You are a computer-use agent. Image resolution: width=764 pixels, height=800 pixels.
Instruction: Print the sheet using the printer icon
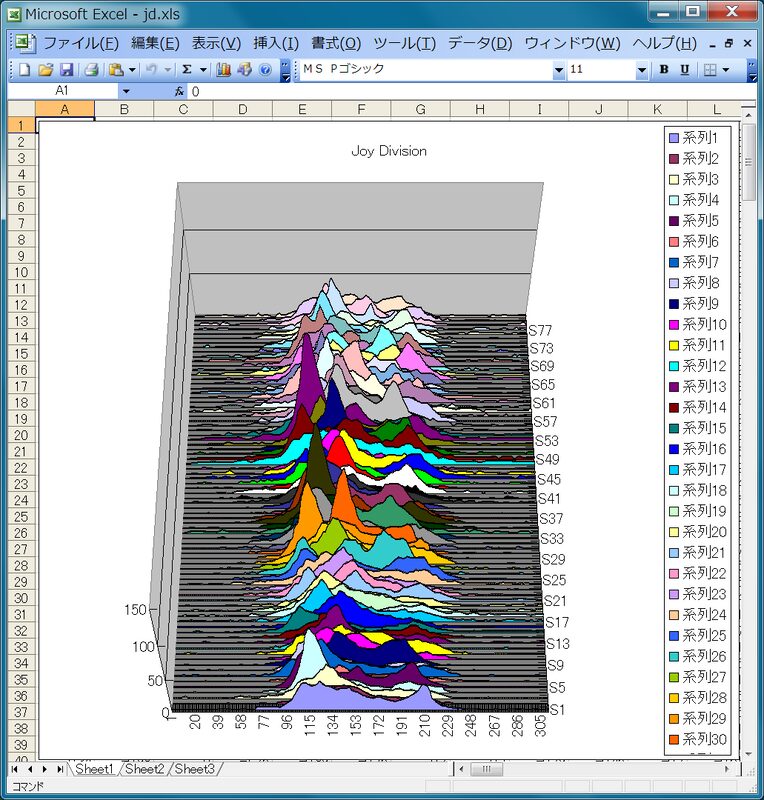point(91,69)
